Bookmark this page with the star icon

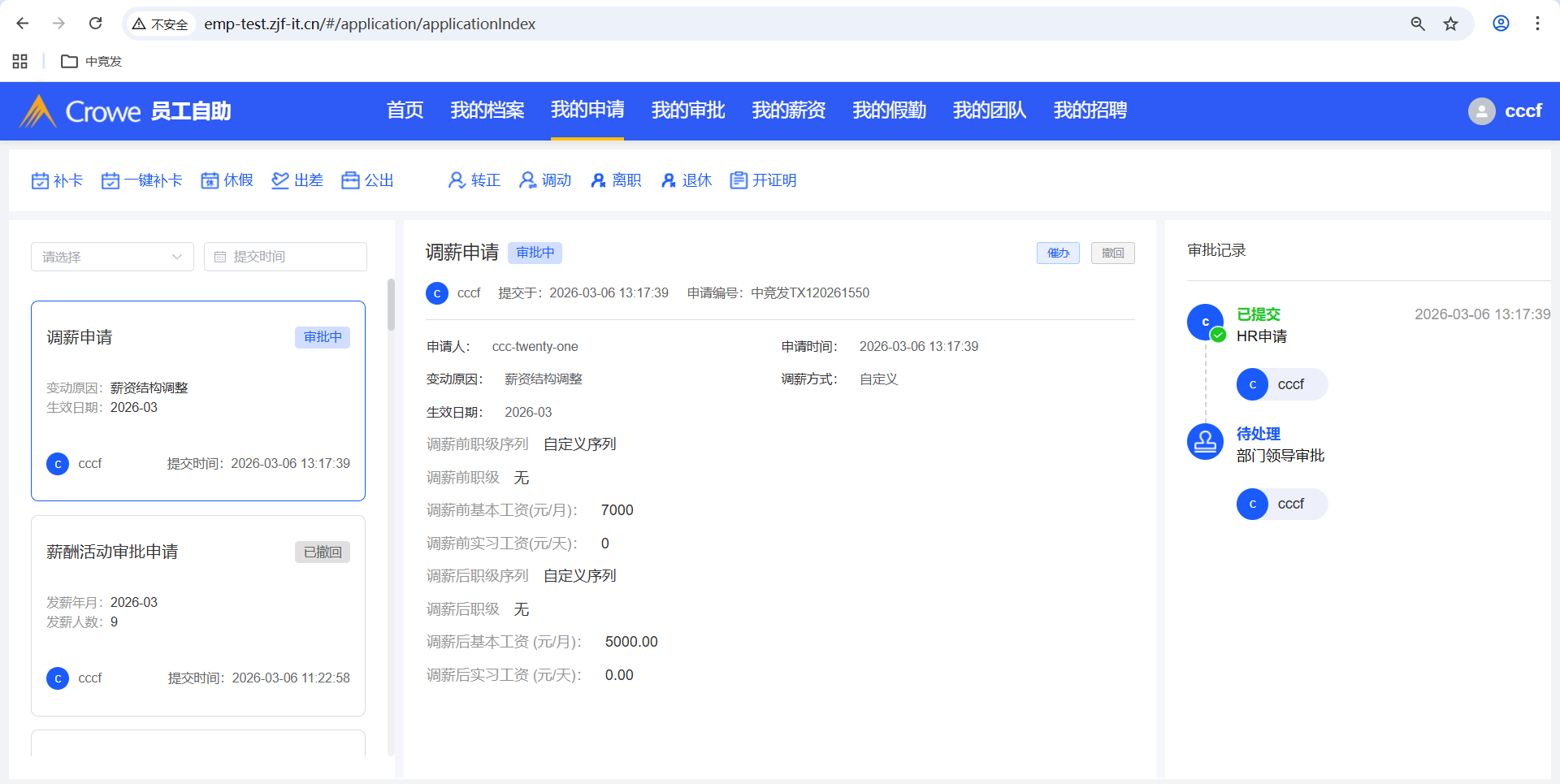[x=1450, y=24]
